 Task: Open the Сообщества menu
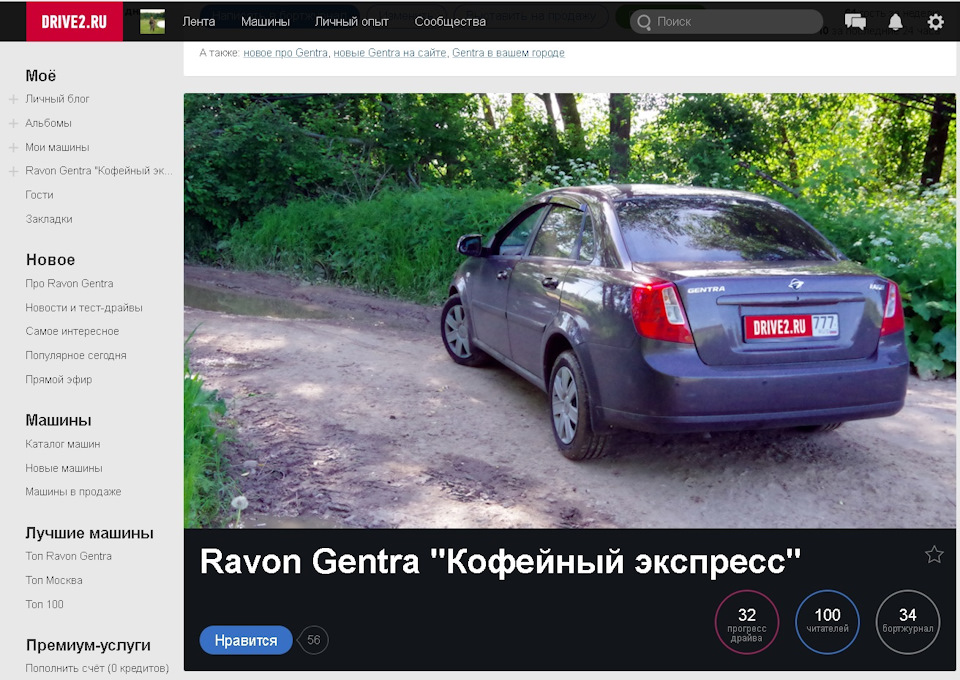(449, 20)
